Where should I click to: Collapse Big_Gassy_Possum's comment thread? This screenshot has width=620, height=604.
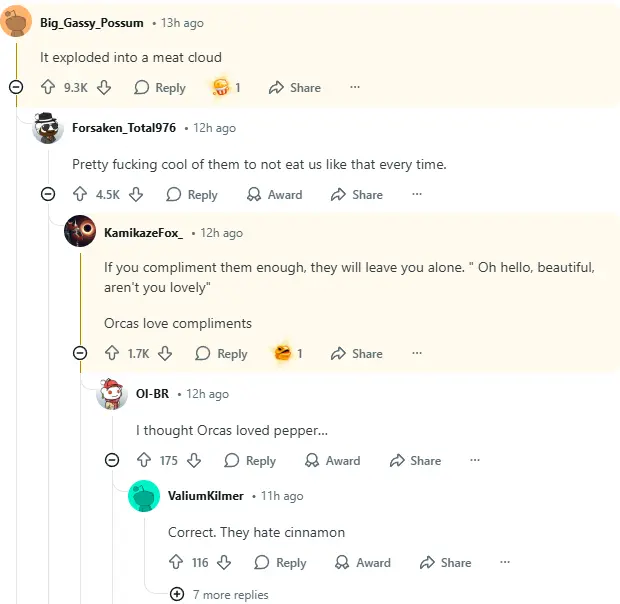tap(16, 88)
